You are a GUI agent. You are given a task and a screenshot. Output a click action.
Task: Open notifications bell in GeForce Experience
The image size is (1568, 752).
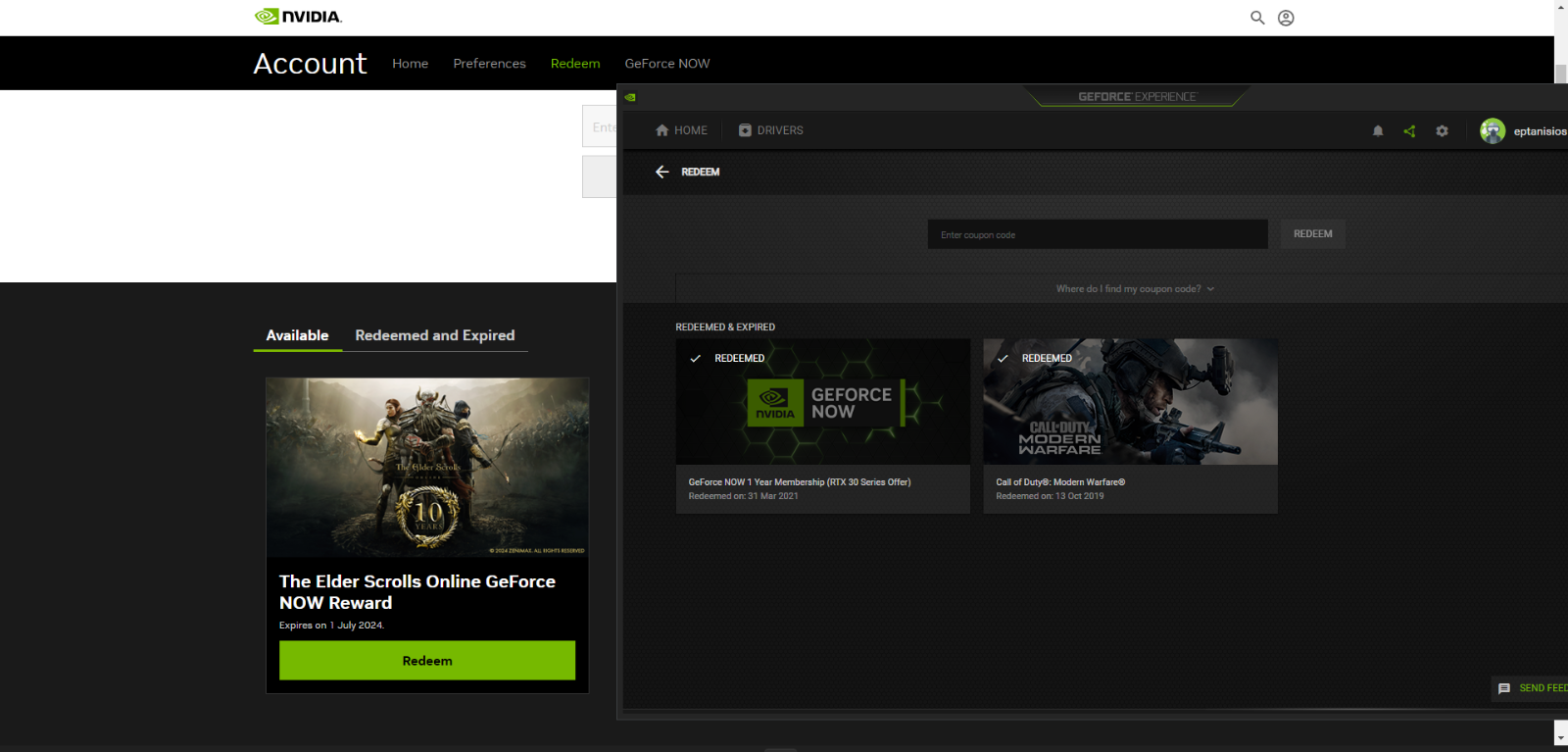[1378, 130]
